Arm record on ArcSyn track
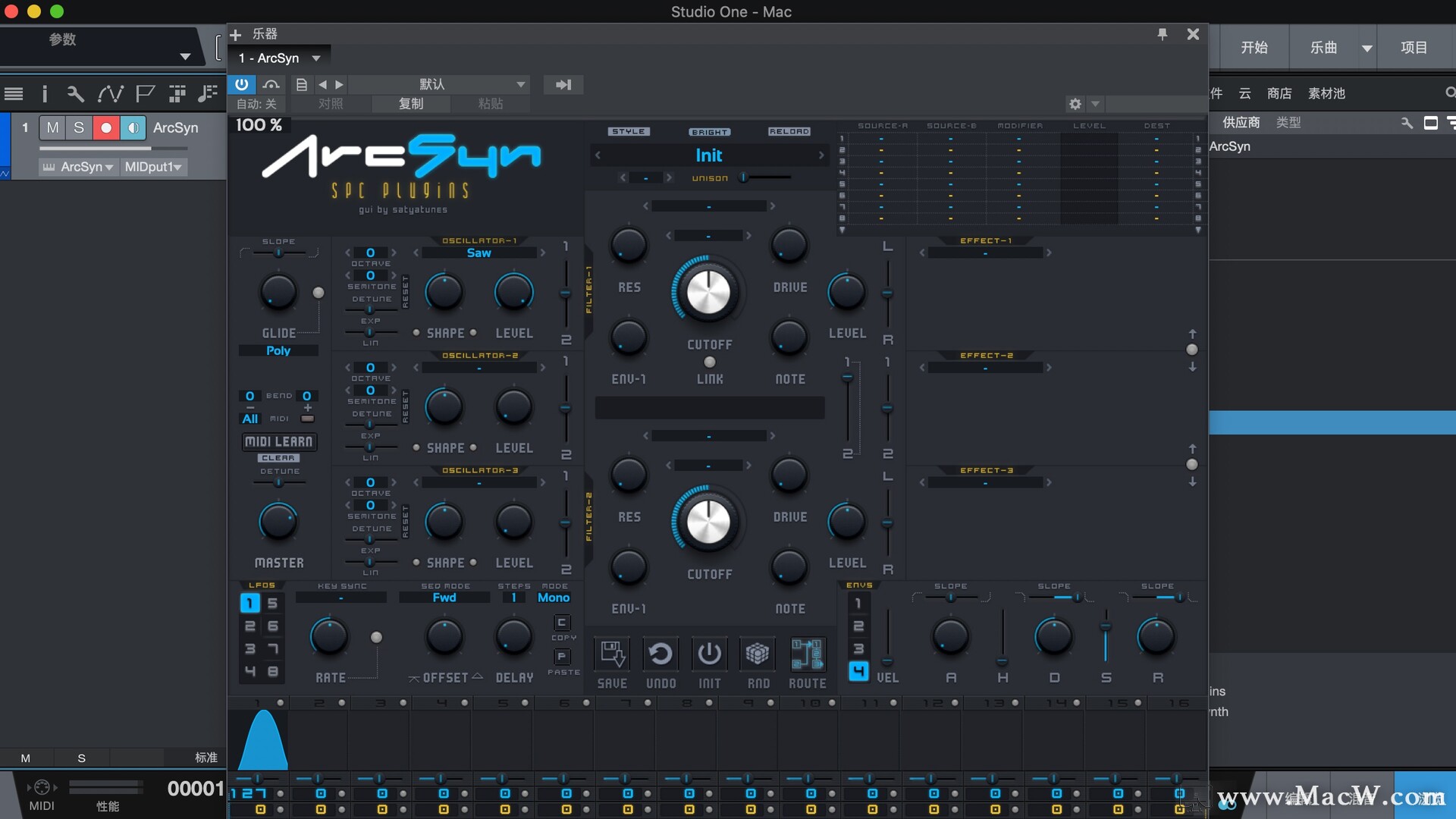This screenshot has height=819, width=1456. (x=106, y=127)
